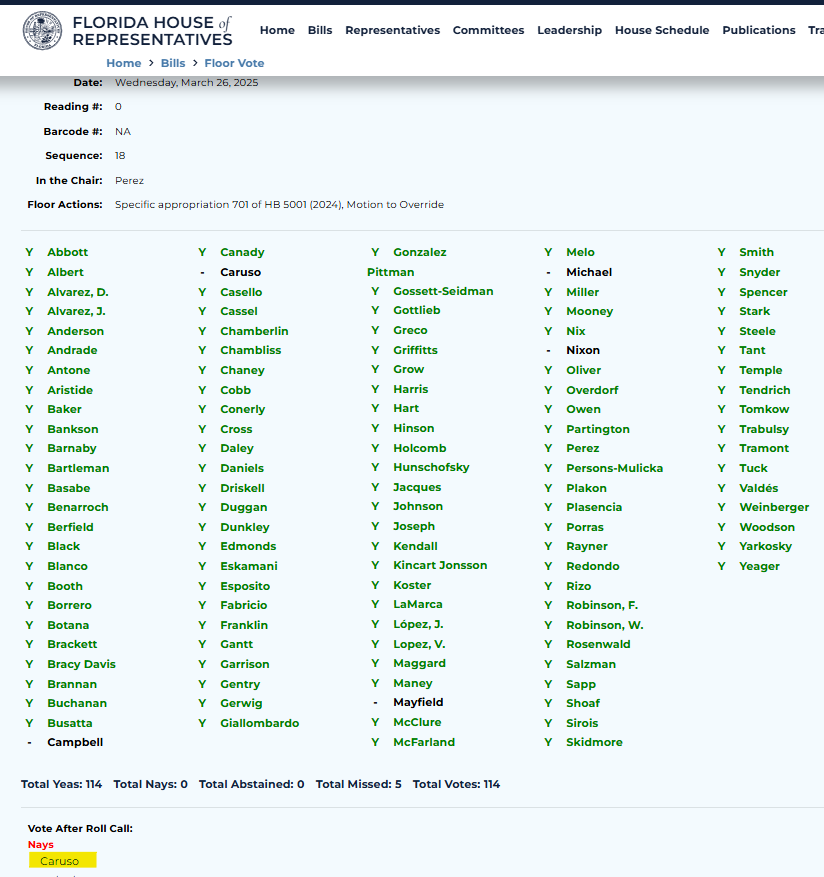Open Representative Smith's link
The image size is (824, 877).
click(756, 252)
